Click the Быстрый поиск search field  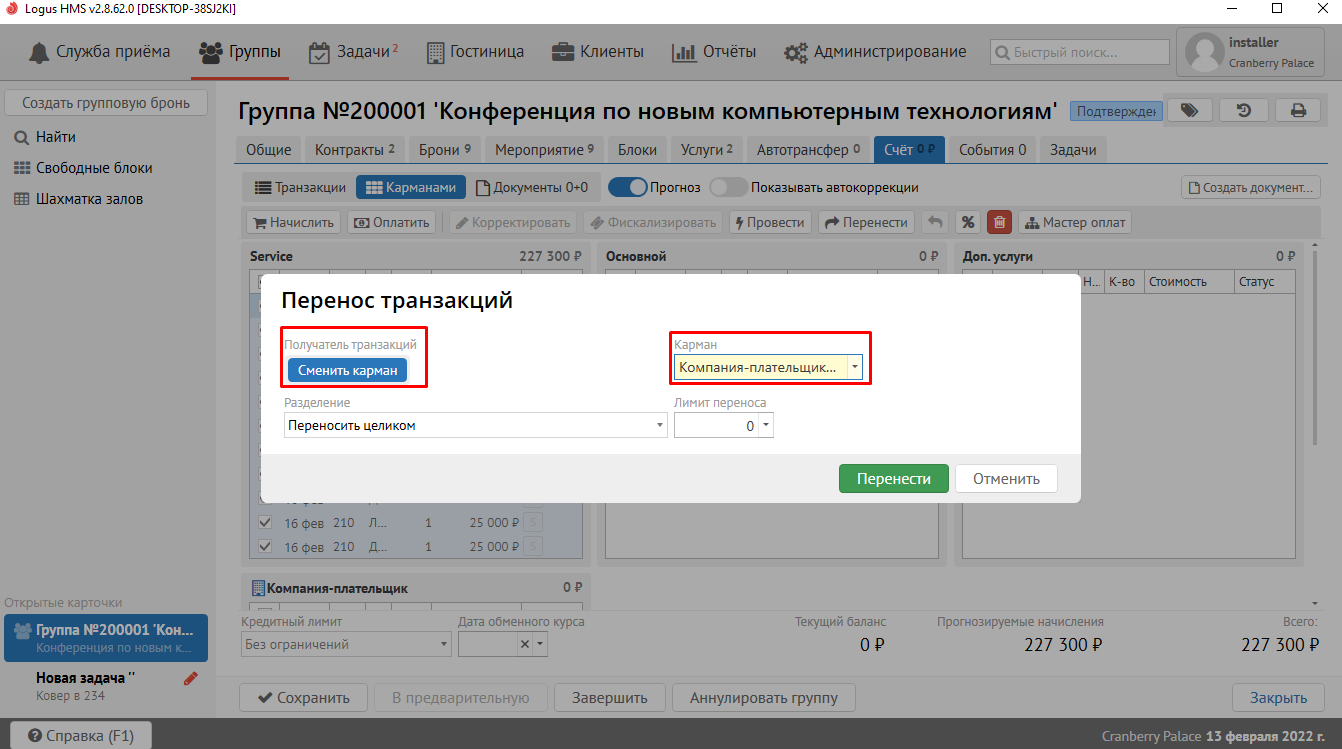coord(1080,52)
